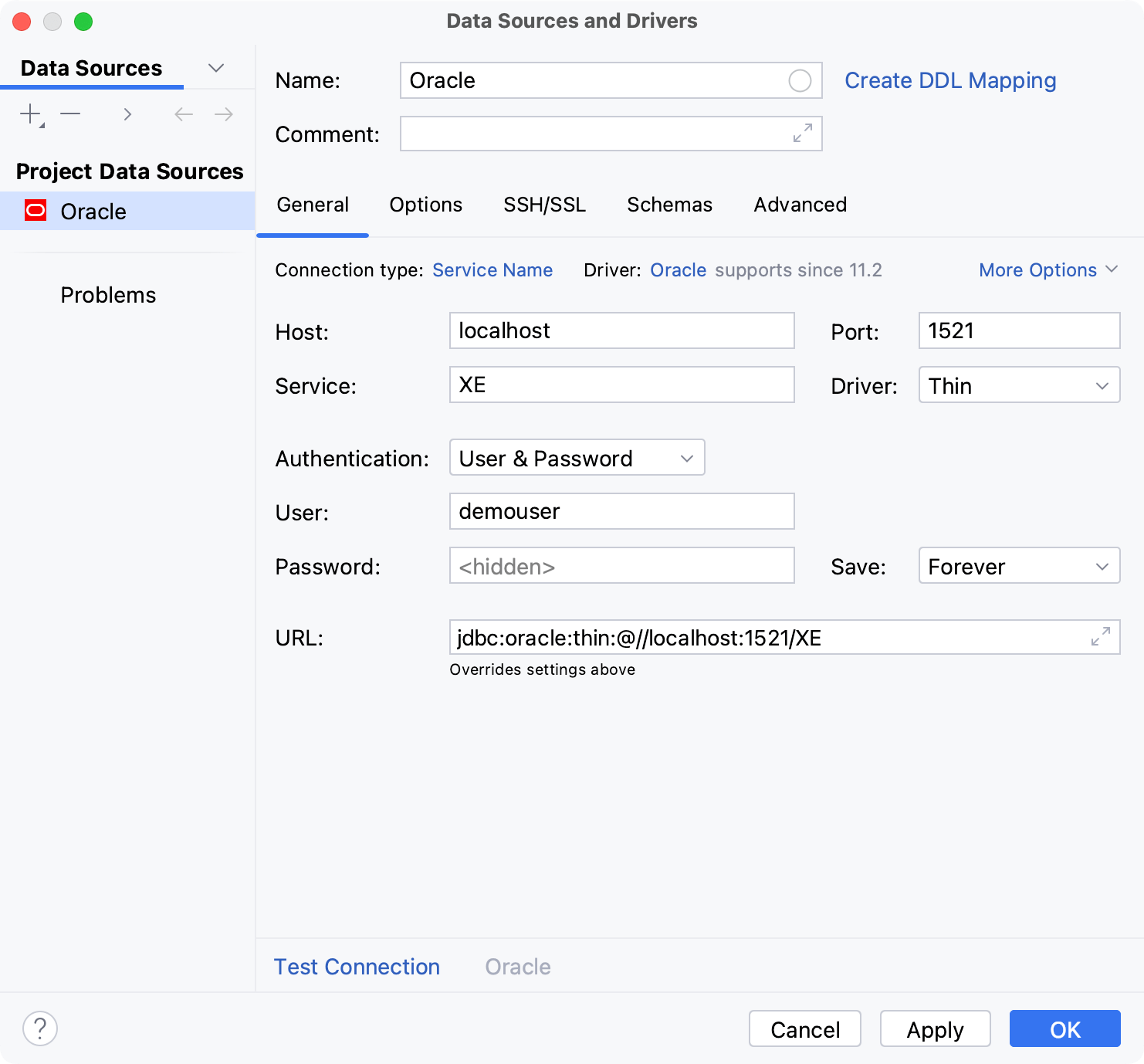This screenshot has height=1064, width=1144.
Task: Apply the data source changes
Action: pyautogui.click(x=935, y=1028)
